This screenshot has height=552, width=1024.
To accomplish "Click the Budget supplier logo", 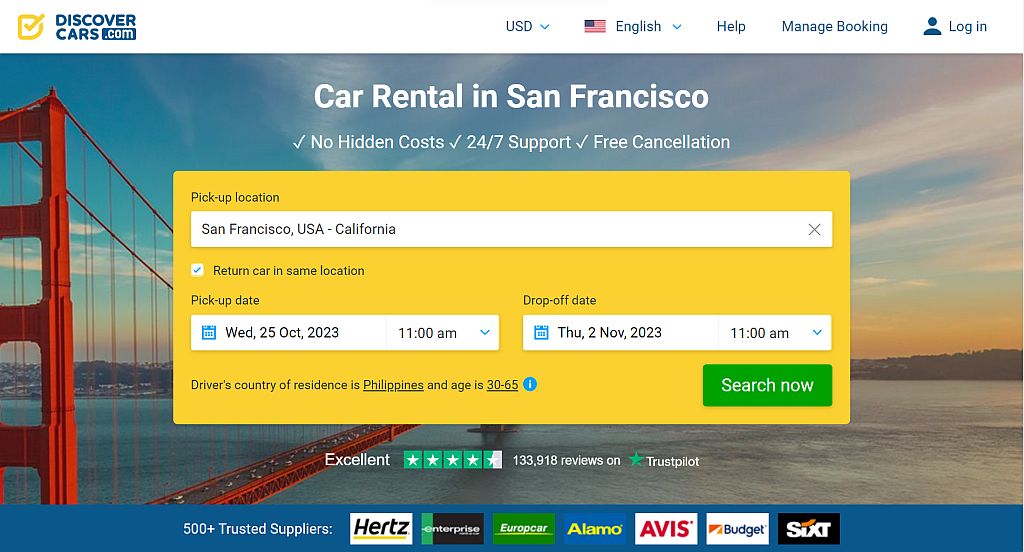I will pos(737,528).
